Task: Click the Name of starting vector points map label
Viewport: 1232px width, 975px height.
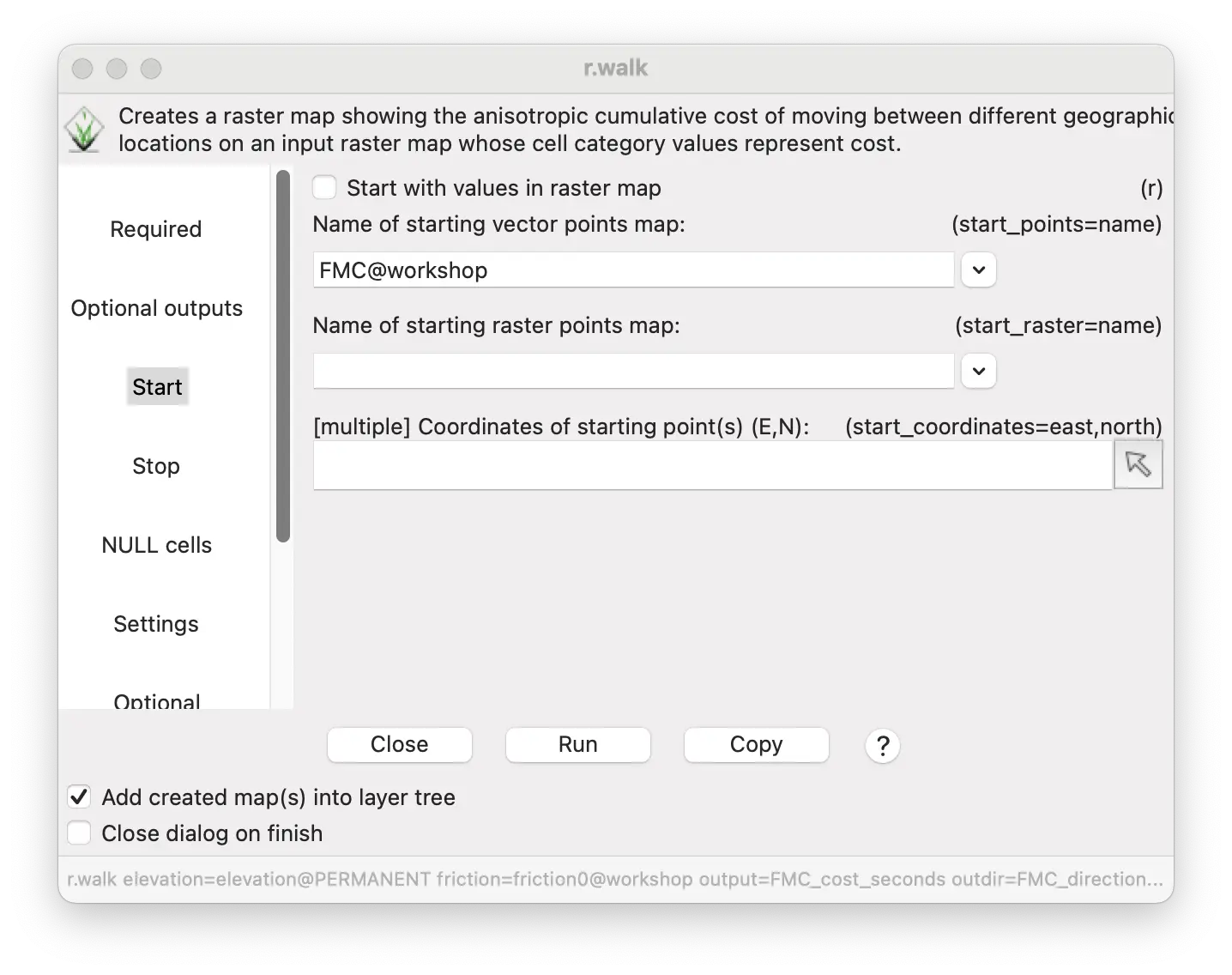Action: (499, 224)
